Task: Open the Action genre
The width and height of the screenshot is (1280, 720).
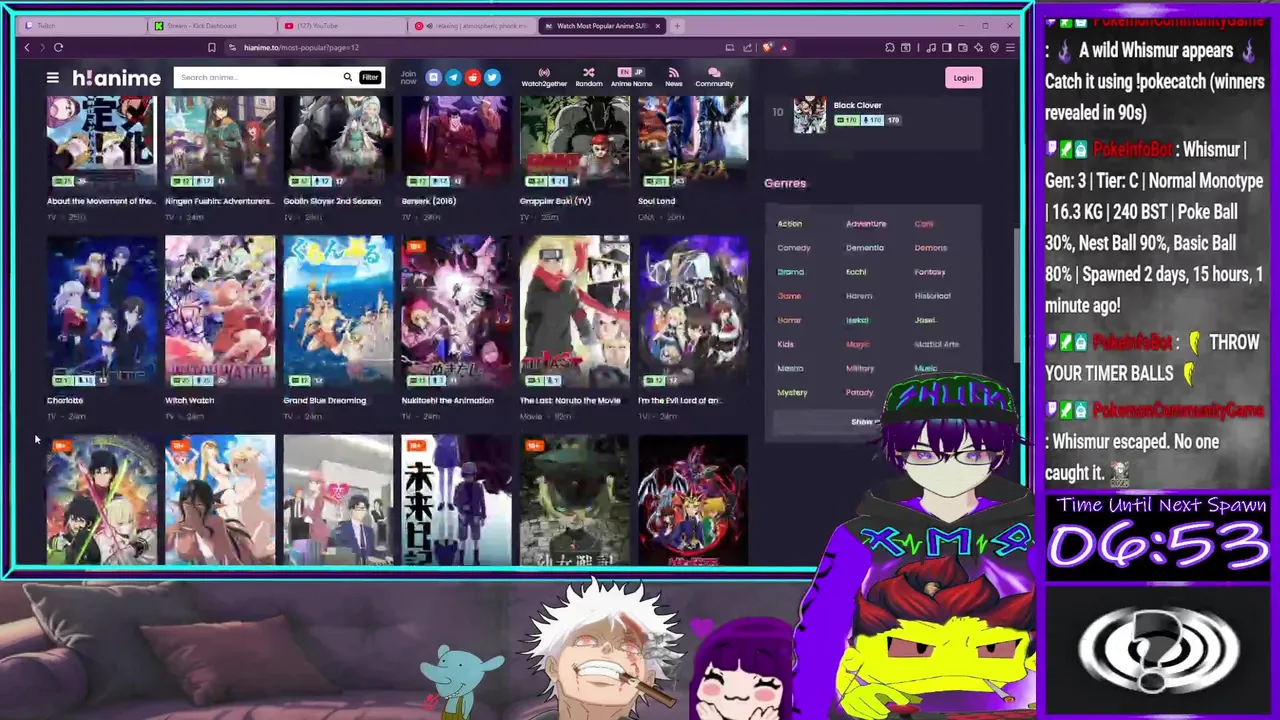Action: pos(790,224)
